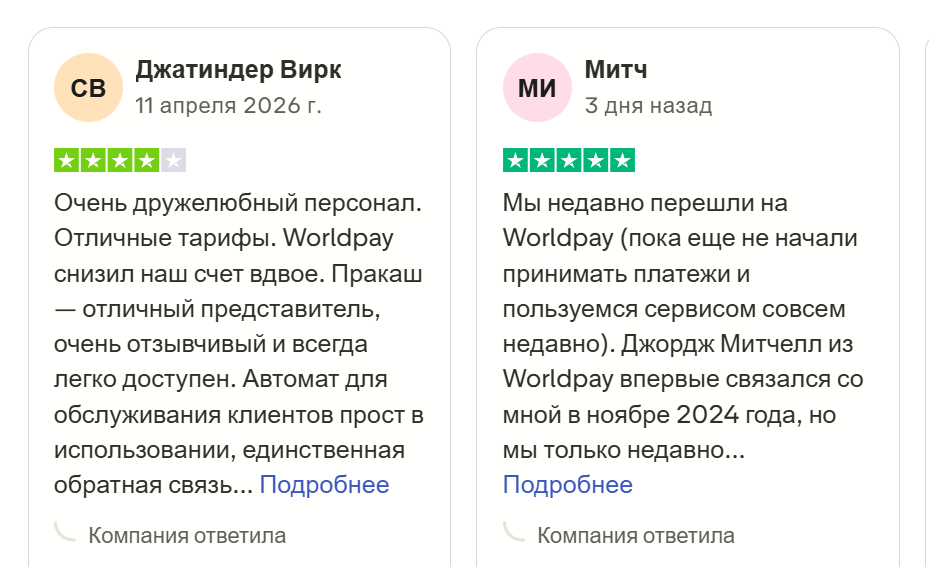Expand Митч's review with Подробнее
The width and height of the screenshot is (929, 567).
567,485
